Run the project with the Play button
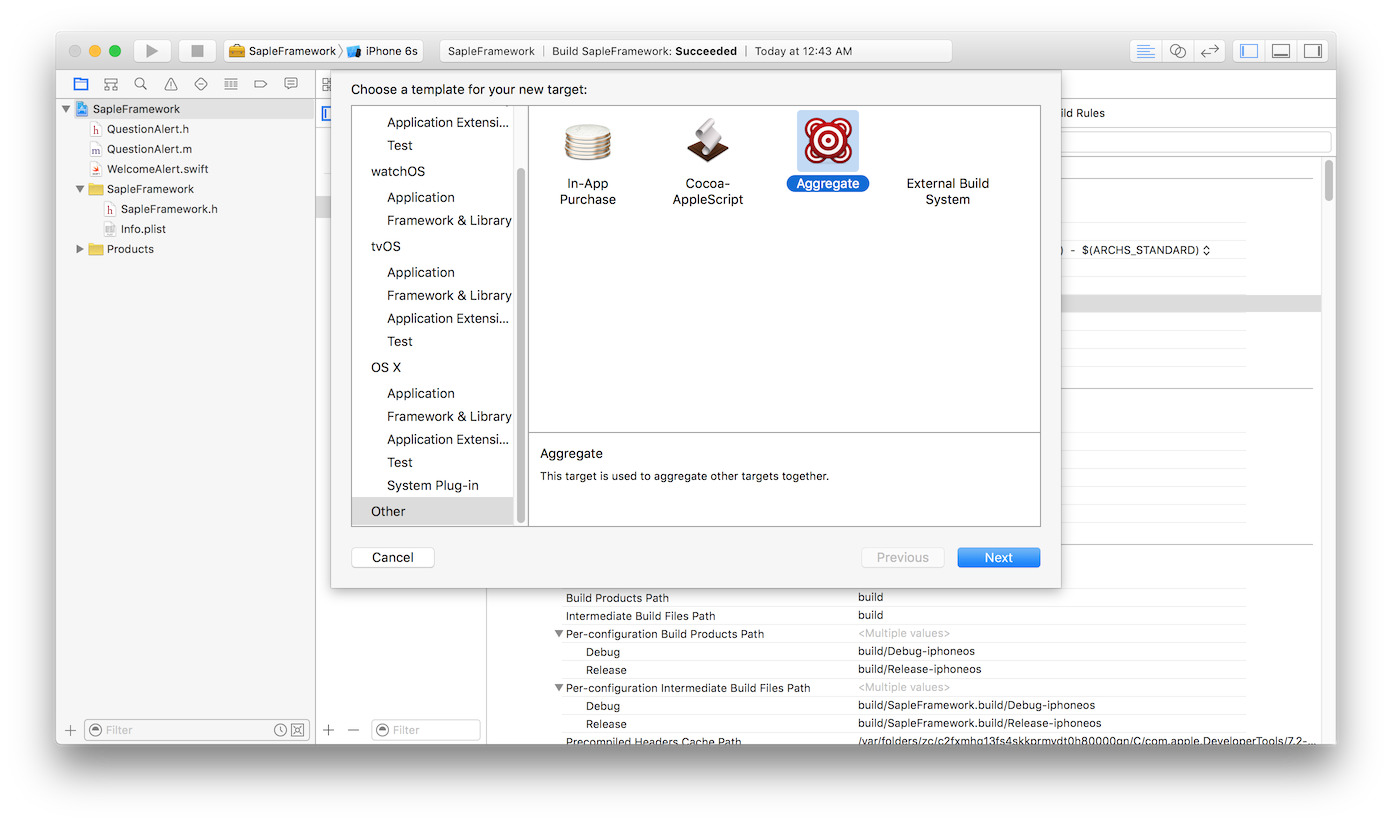The height and width of the screenshot is (824, 1392). click(152, 51)
